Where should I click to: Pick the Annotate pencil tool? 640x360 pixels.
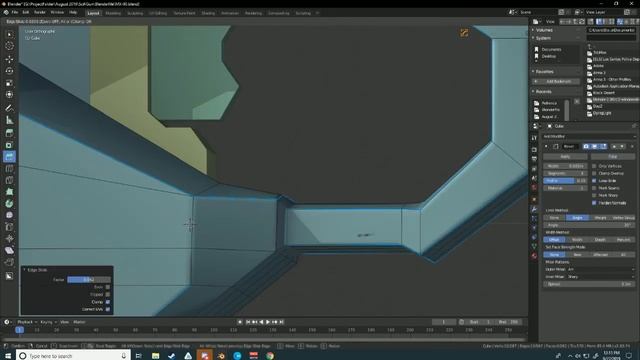click(9, 108)
